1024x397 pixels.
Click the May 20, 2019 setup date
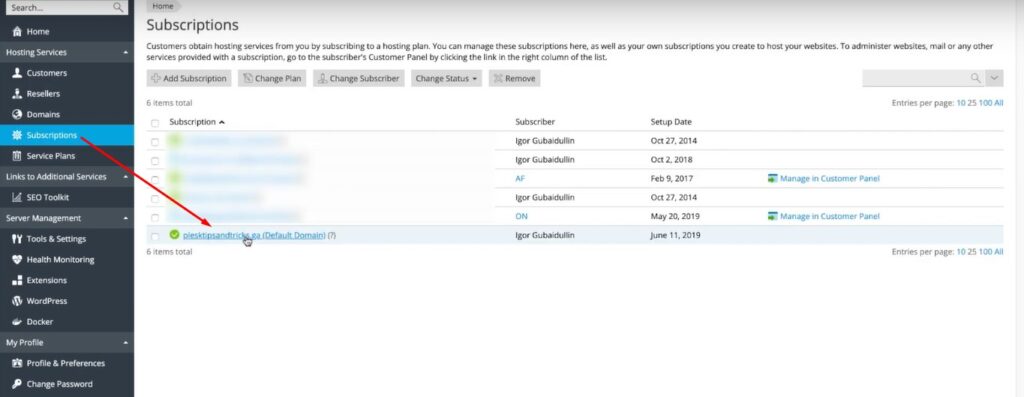coord(675,216)
